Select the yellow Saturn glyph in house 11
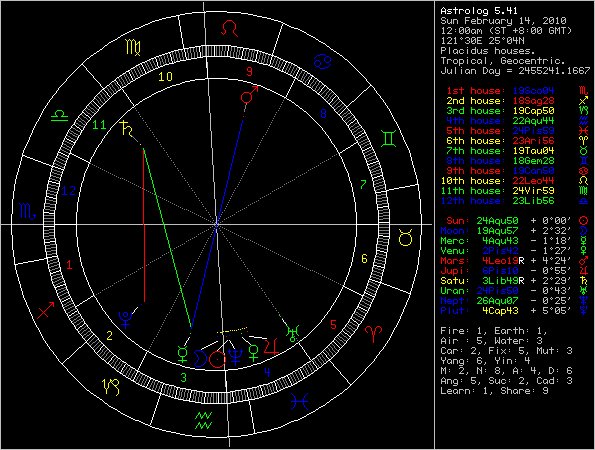 click(x=126, y=129)
